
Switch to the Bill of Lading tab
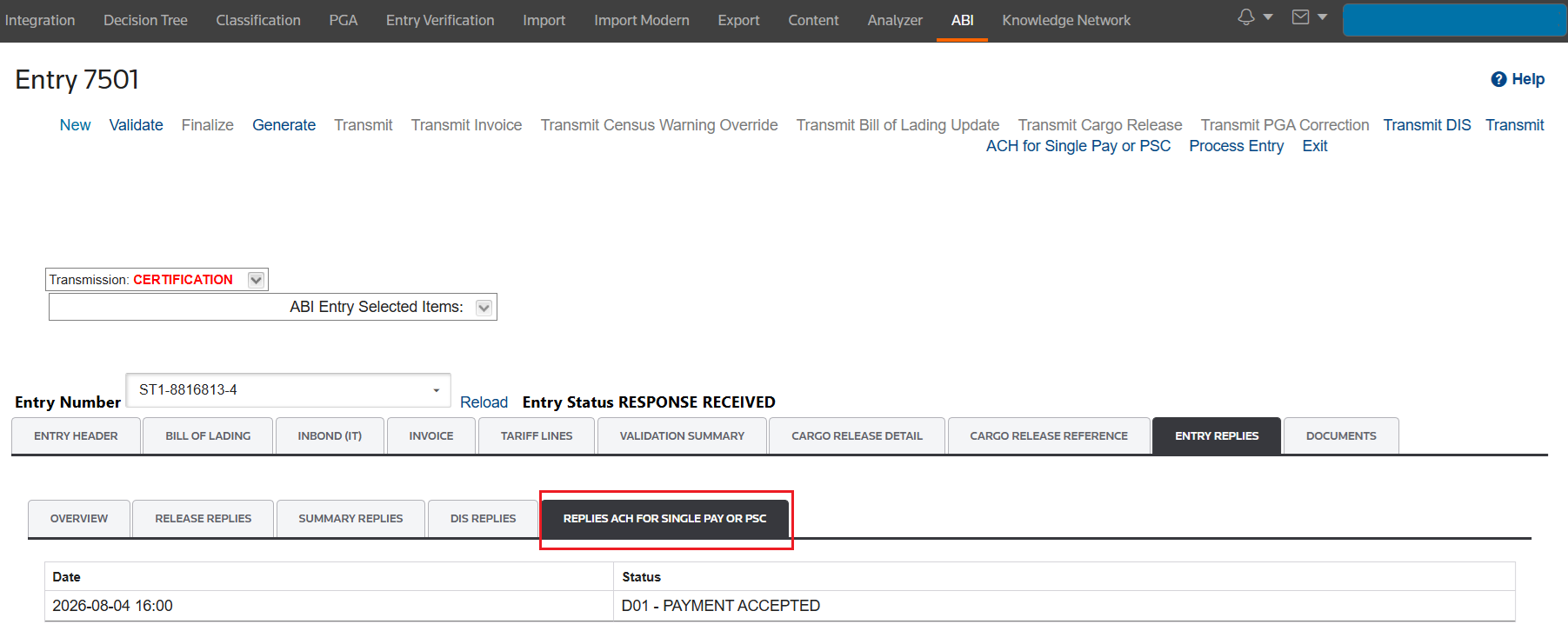(208, 435)
